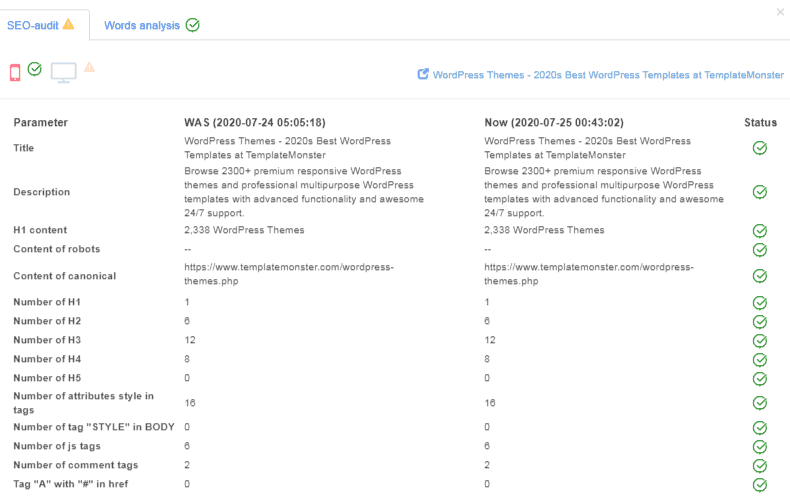Image resolution: width=790 pixels, height=501 pixels.
Task: Click the Now value 8 for Number of H4
Action: (487, 359)
